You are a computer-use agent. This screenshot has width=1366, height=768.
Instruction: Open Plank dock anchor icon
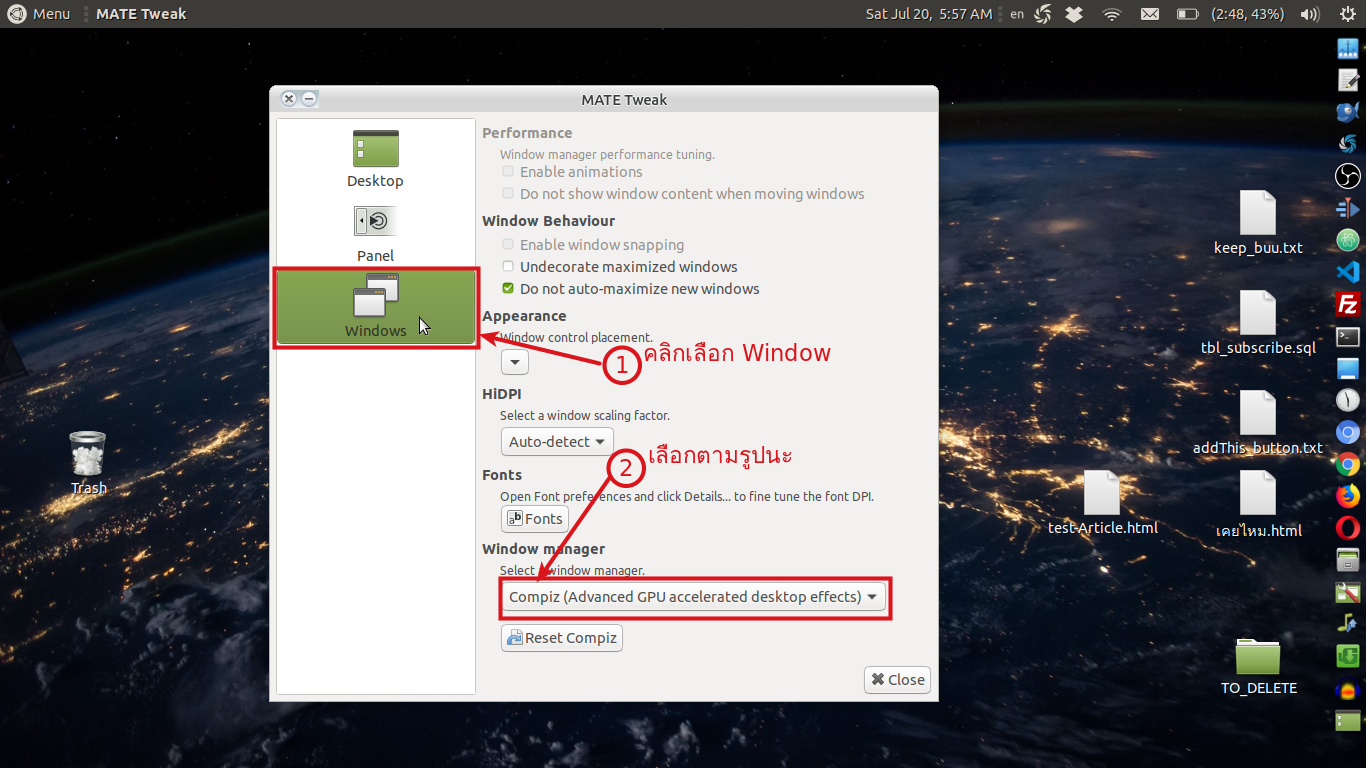tap(1347, 48)
